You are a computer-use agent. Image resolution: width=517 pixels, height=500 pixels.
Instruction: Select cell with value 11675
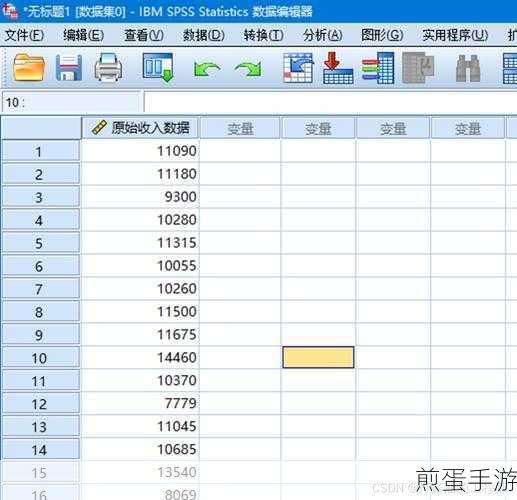pyautogui.click(x=140, y=335)
